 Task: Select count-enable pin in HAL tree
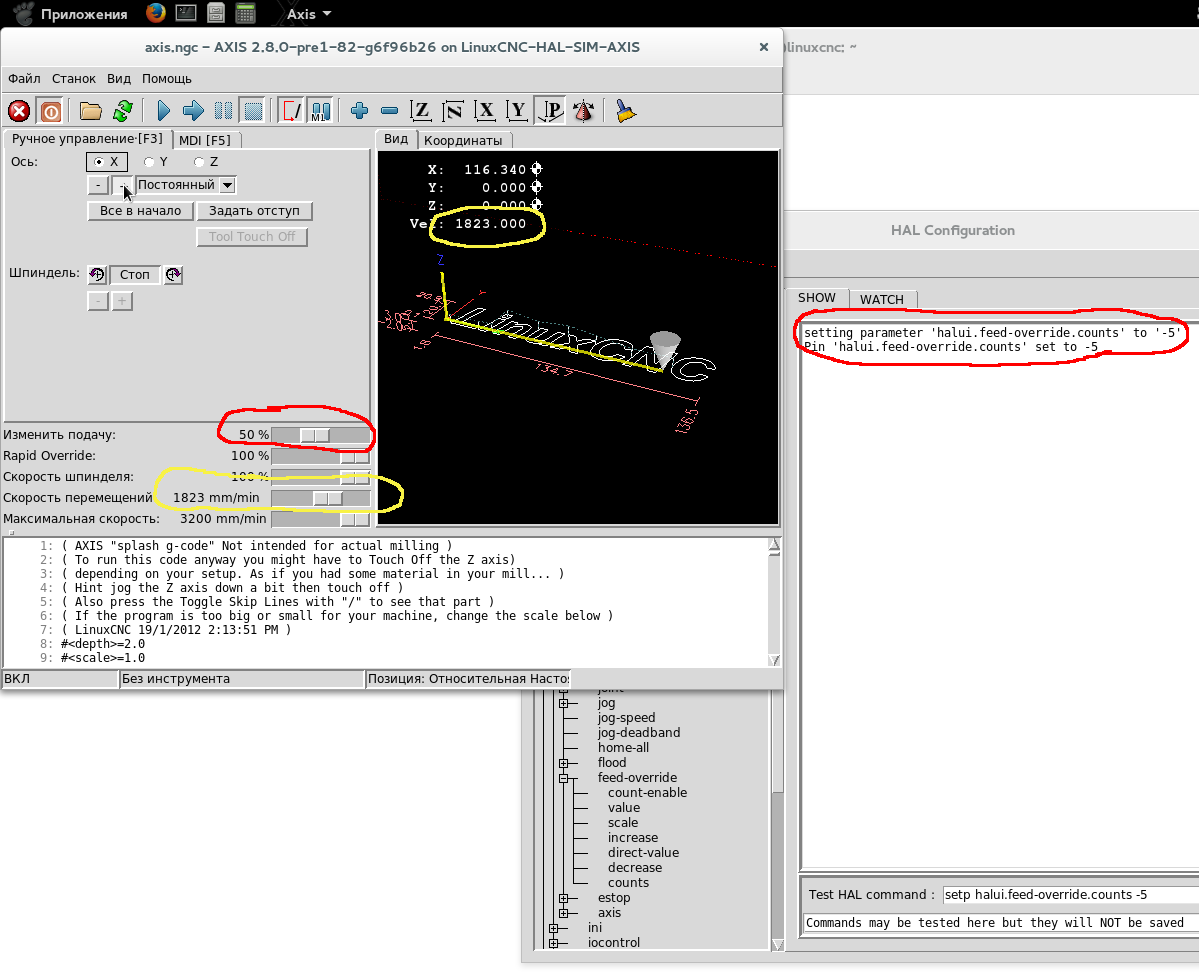click(648, 793)
